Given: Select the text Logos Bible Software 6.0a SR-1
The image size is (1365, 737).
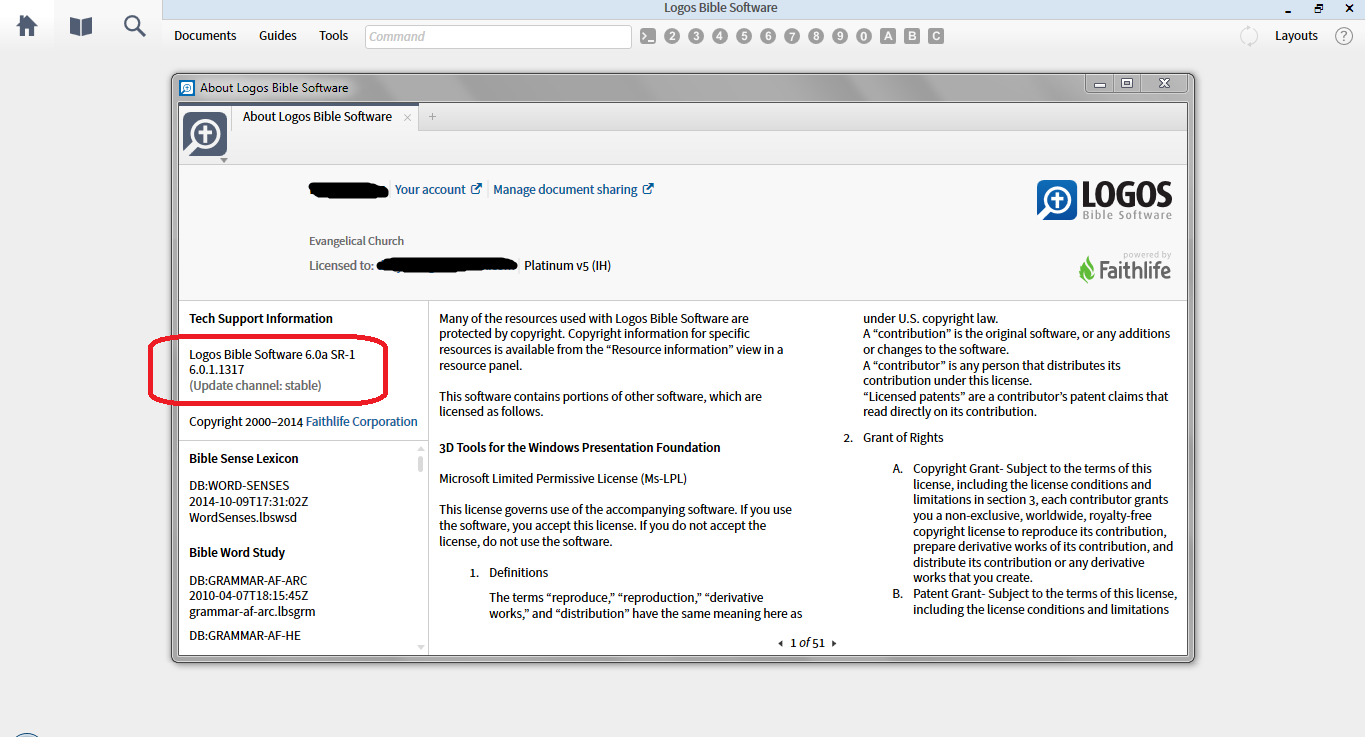Looking at the screenshot, I should (x=272, y=354).
